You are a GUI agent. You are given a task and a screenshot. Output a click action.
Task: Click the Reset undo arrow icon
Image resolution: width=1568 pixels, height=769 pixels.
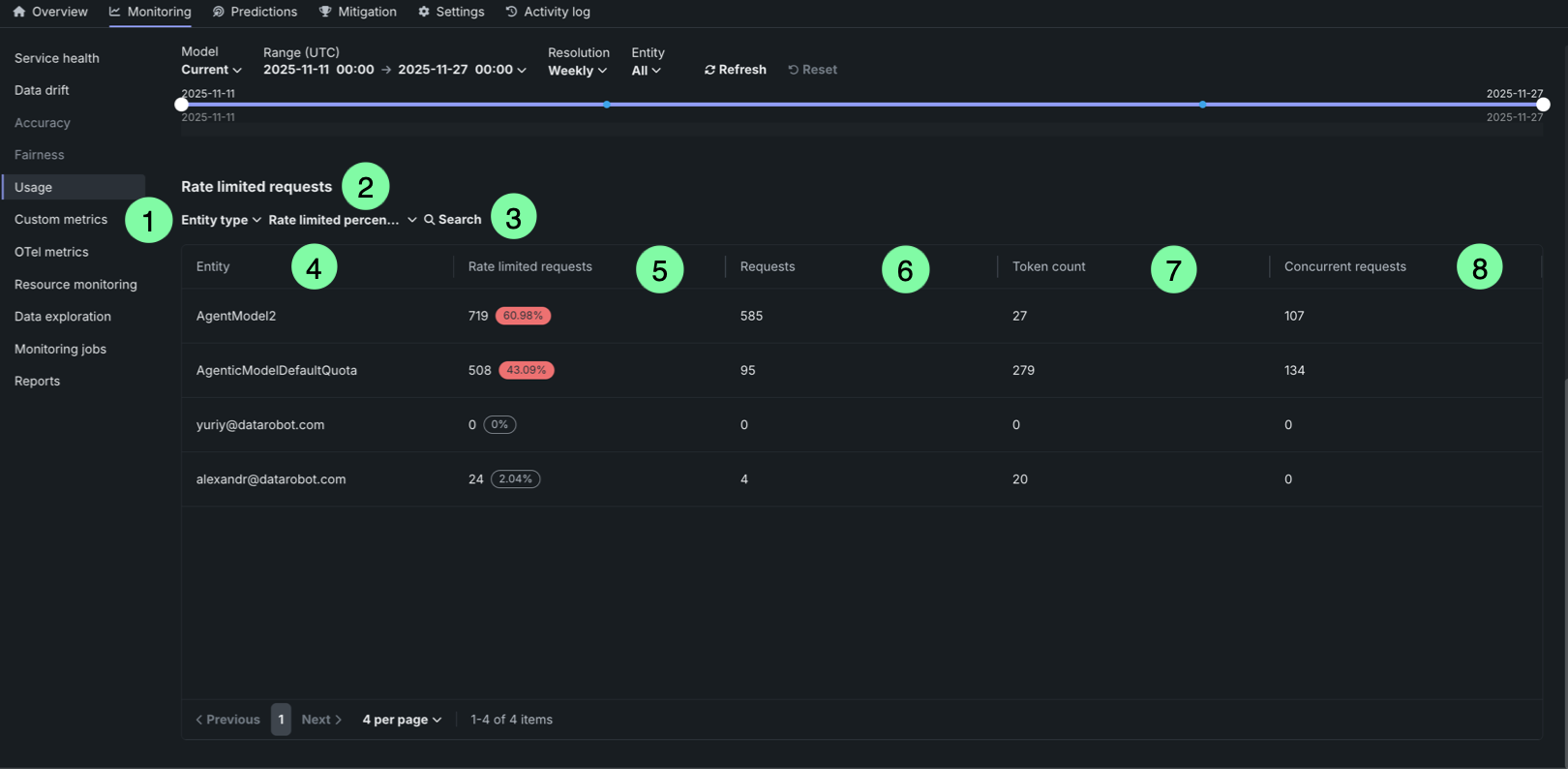pyautogui.click(x=794, y=70)
